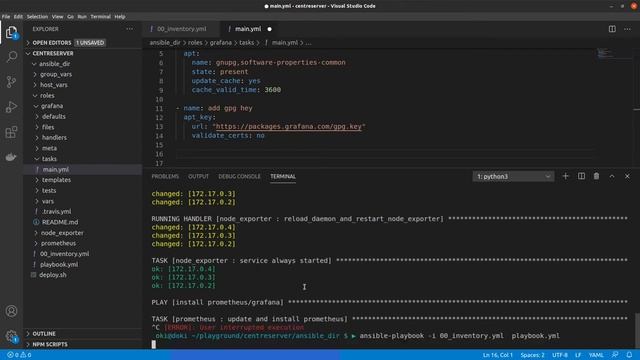
Task: Open the Selection menu
Action: coord(37,17)
